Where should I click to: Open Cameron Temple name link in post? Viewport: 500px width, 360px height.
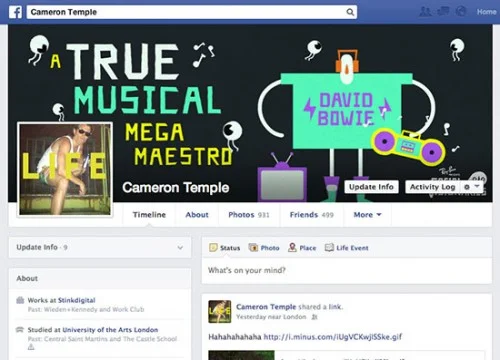266,307
